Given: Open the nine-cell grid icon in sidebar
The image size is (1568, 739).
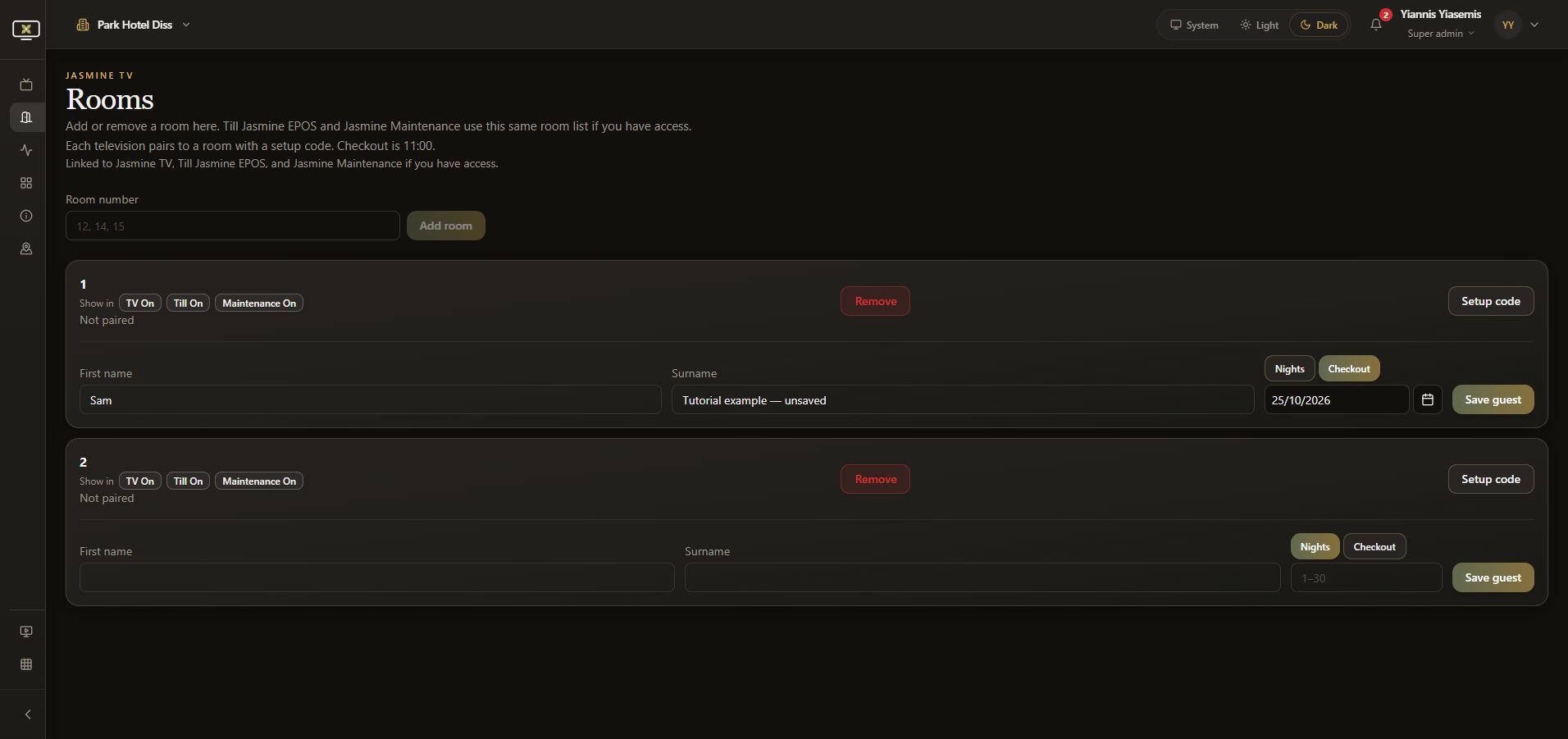Looking at the screenshot, I should click(x=26, y=664).
